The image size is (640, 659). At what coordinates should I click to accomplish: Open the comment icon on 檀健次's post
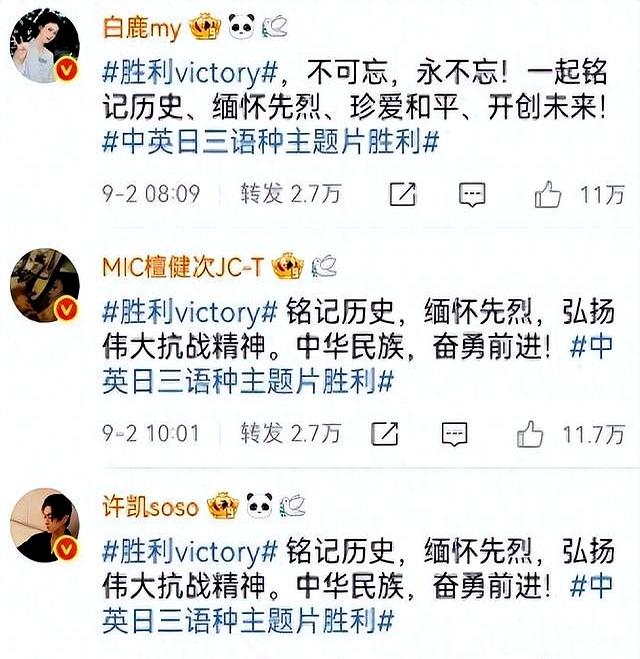454,434
